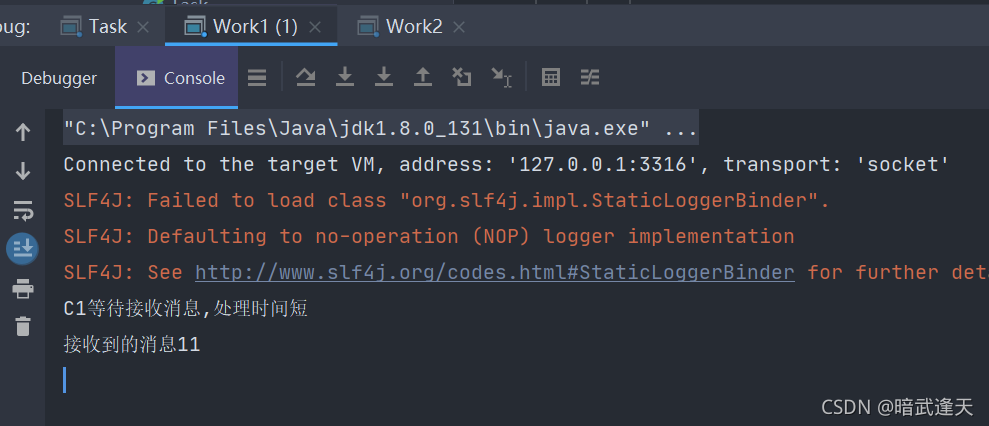Click the Task tab's window icon
989x426 pixels.
71,27
